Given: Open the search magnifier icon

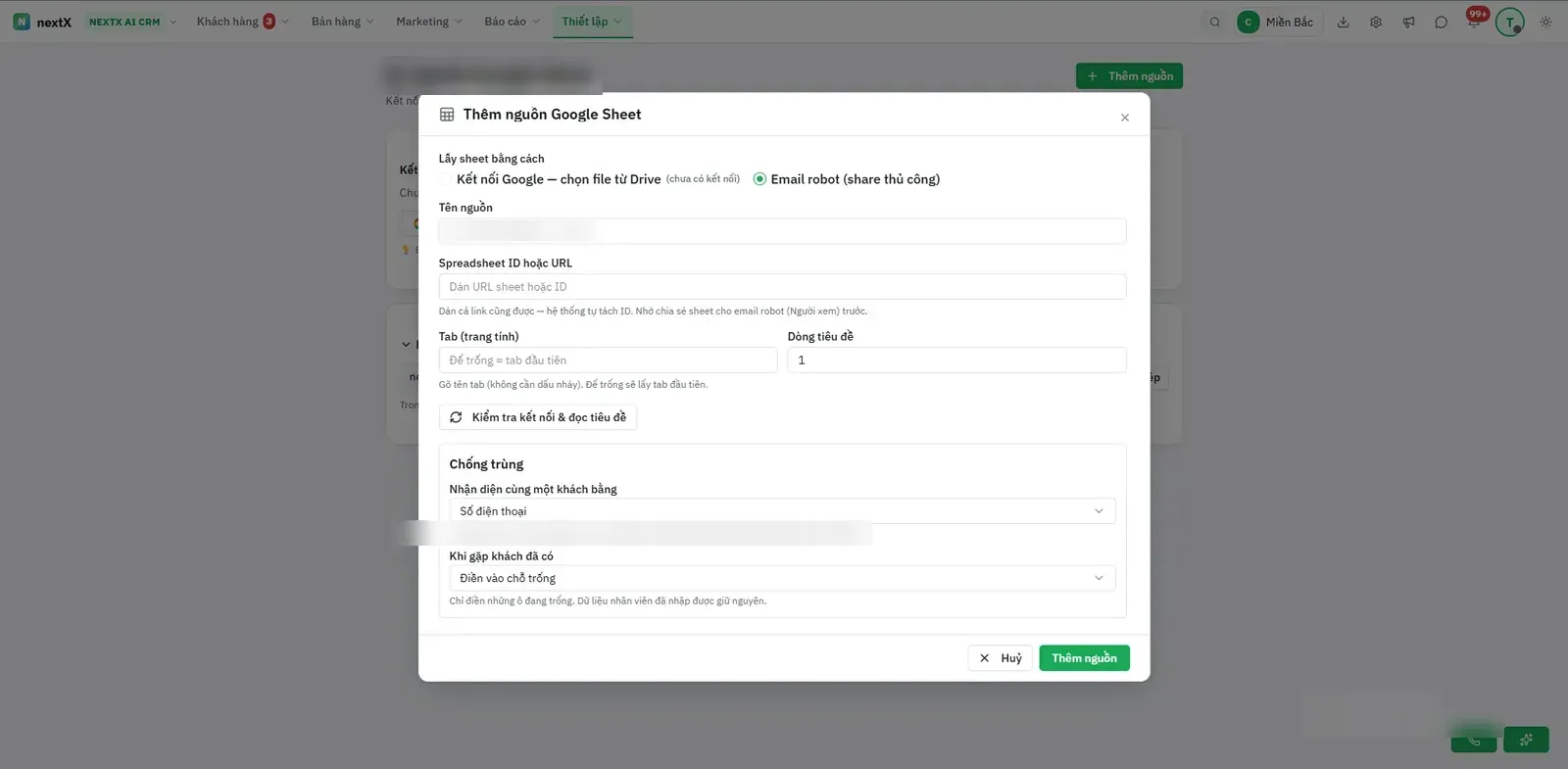Looking at the screenshot, I should tap(1215, 22).
